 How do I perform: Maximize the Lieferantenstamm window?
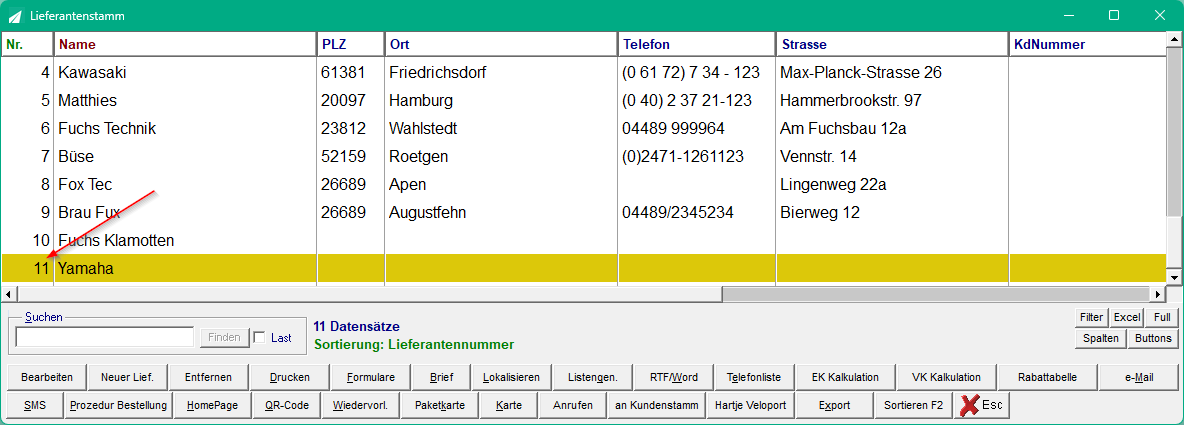click(x=1114, y=15)
